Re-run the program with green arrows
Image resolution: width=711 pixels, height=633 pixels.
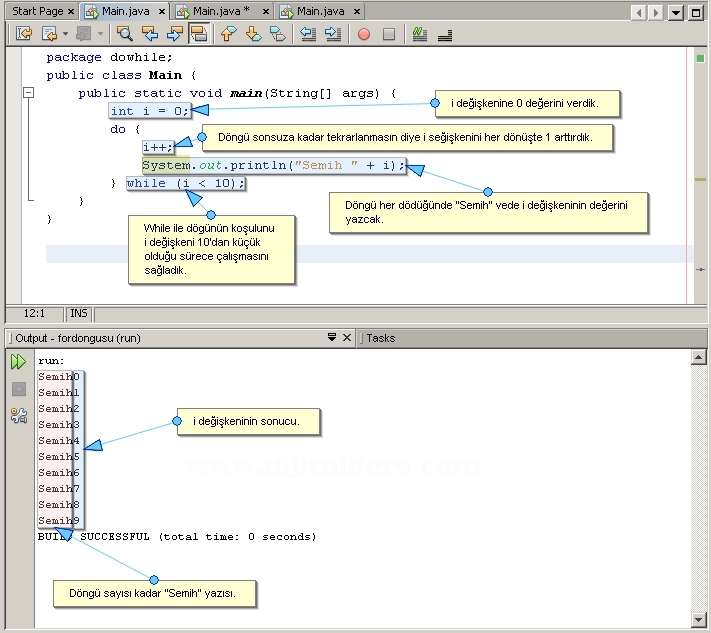pyautogui.click(x=18, y=362)
